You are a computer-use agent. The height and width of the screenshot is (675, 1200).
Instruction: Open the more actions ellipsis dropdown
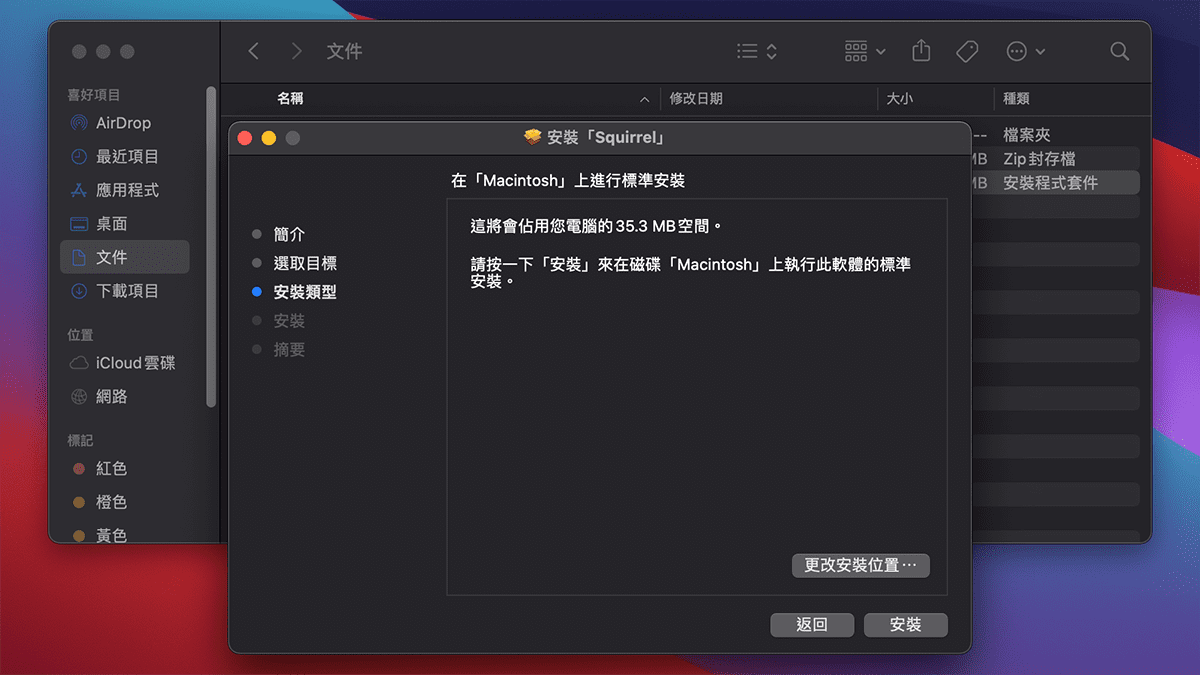(1025, 51)
